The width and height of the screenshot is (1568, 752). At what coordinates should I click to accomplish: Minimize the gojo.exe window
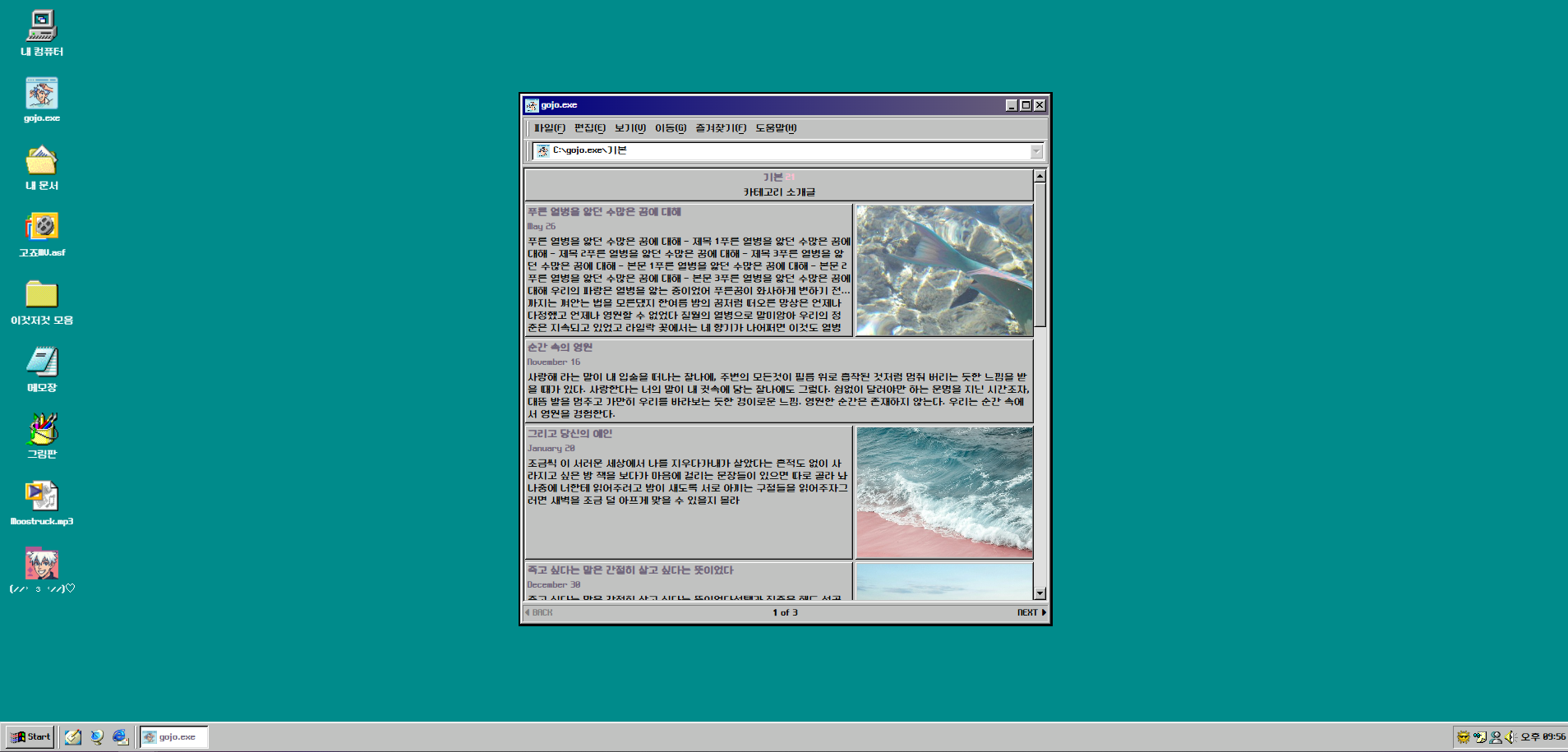[x=1012, y=105]
